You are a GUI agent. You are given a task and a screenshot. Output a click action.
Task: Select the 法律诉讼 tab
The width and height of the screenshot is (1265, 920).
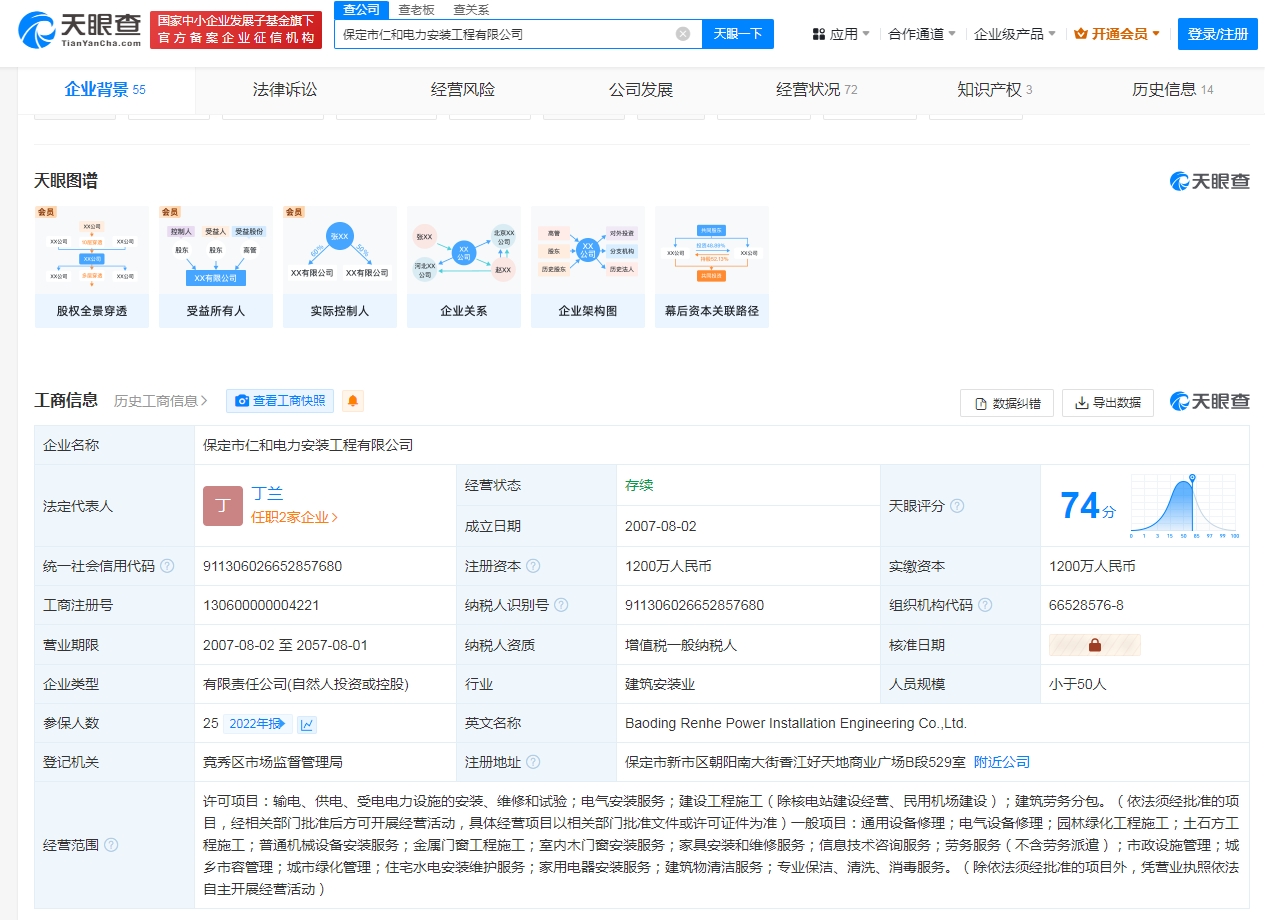[285, 89]
